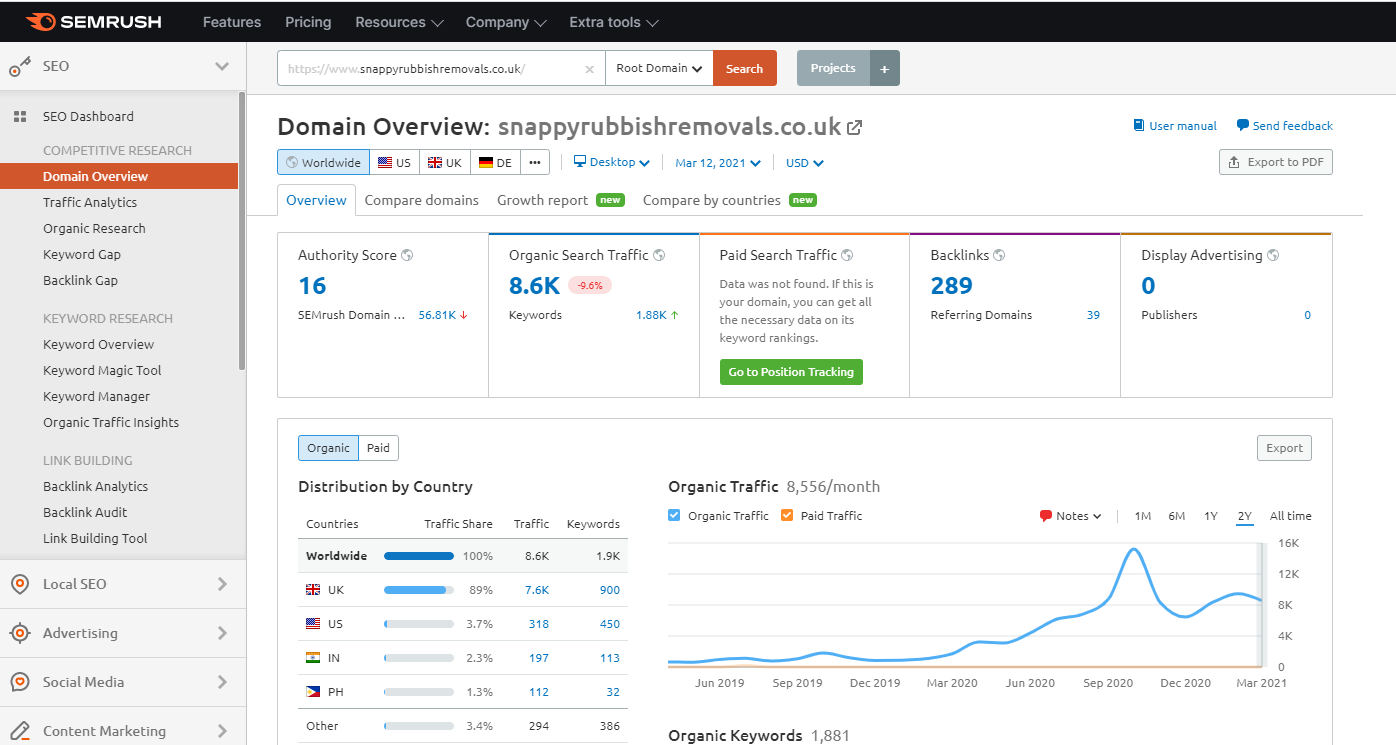Switch to Compare domains tab
The image size is (1396, 745).
coord(421,200)
